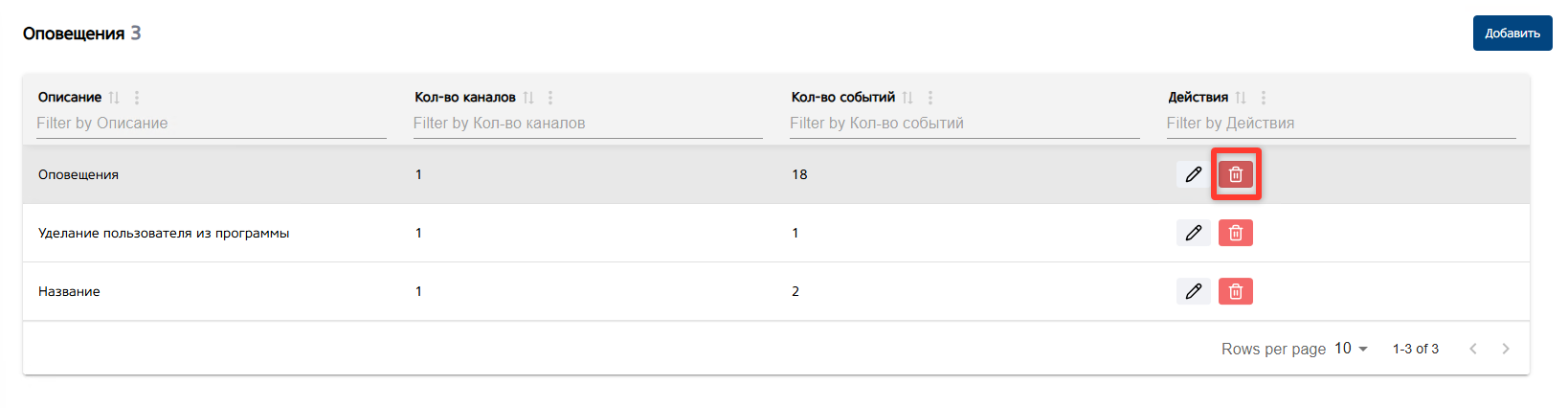Image resolution: width=1568 pixels, height=408 pixels.
Task: Expand the Rows per page dropdown
Action: click(1352, 349)
